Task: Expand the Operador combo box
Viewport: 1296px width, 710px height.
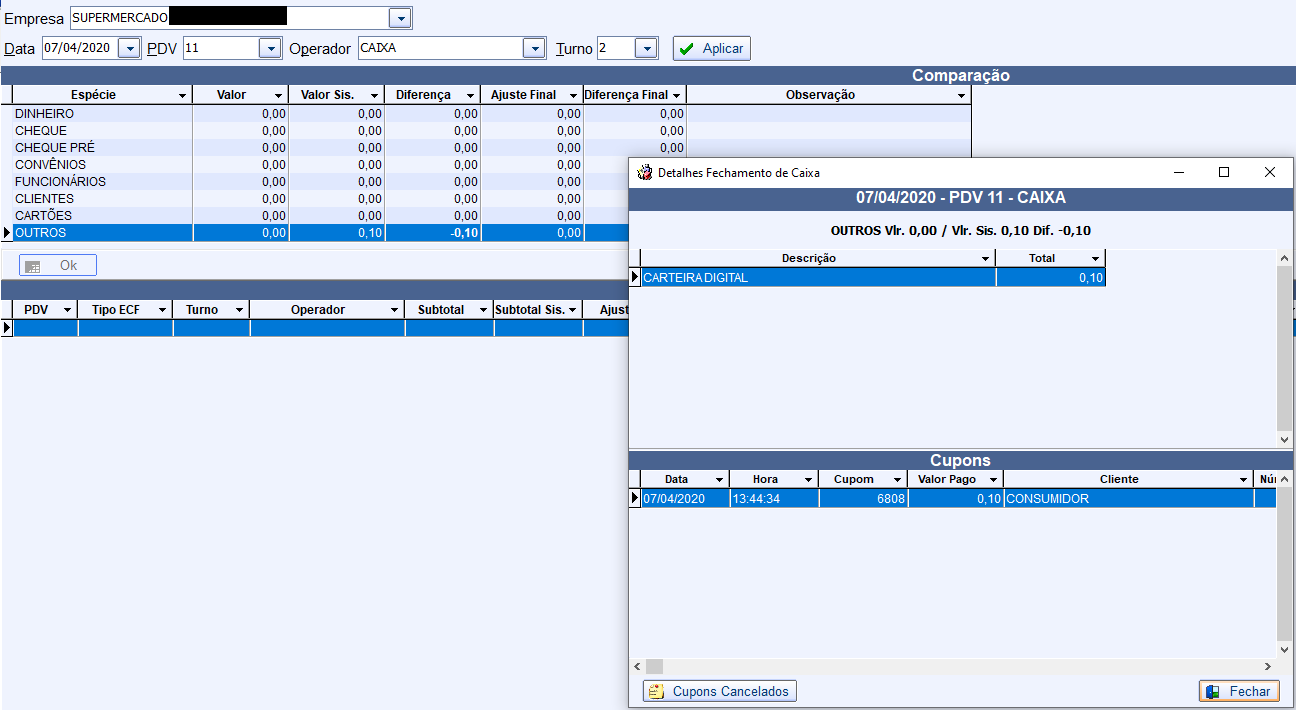Action: click(x=535, y=48)
